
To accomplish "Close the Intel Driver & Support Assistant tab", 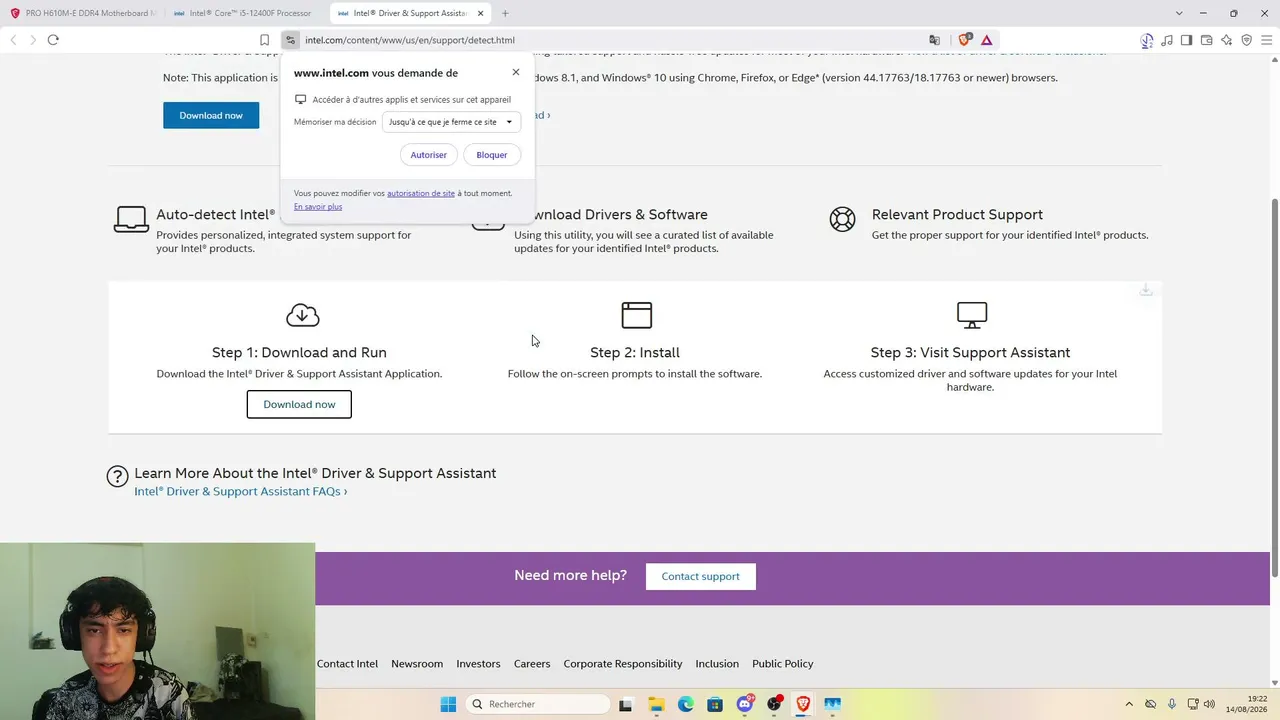I will point(481,13).
